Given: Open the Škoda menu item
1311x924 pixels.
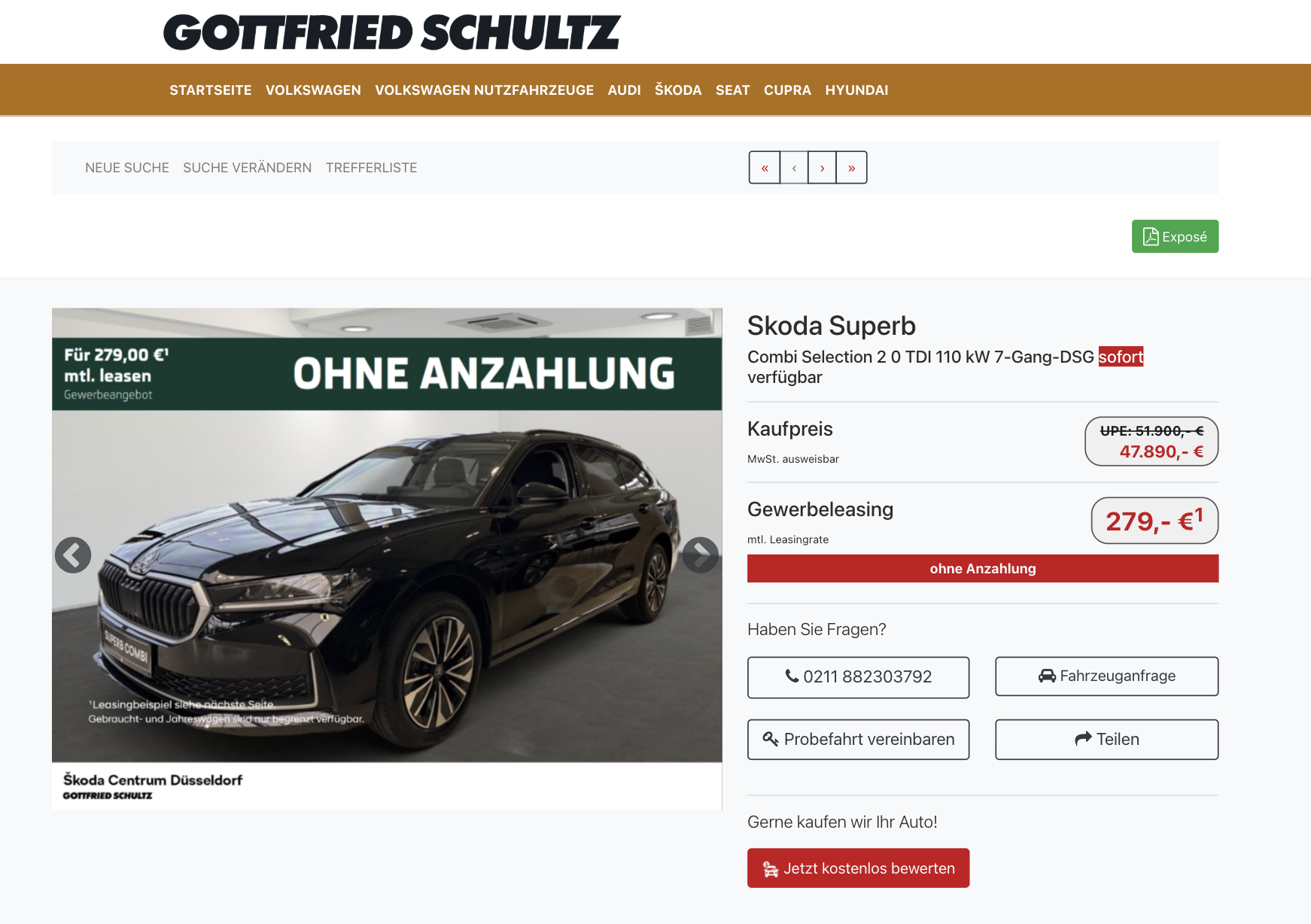Looking at the screenshot, I should coord(678,90).
